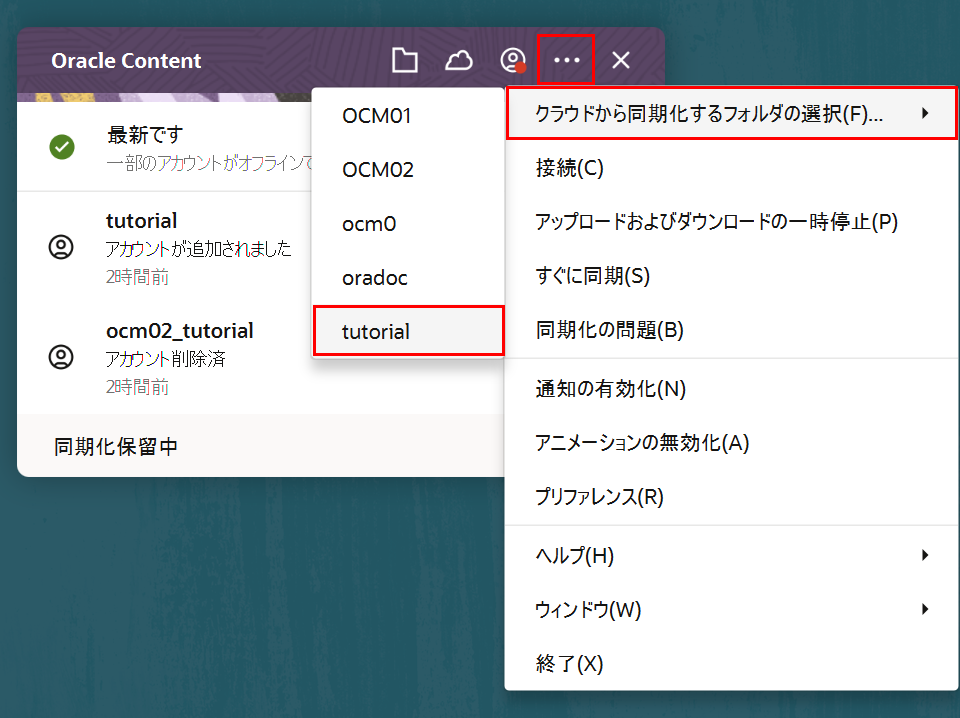The height and width of the screenshot is (718, 960).
Task: Select tutorial account in submenu
Action: tap(408, 331)
